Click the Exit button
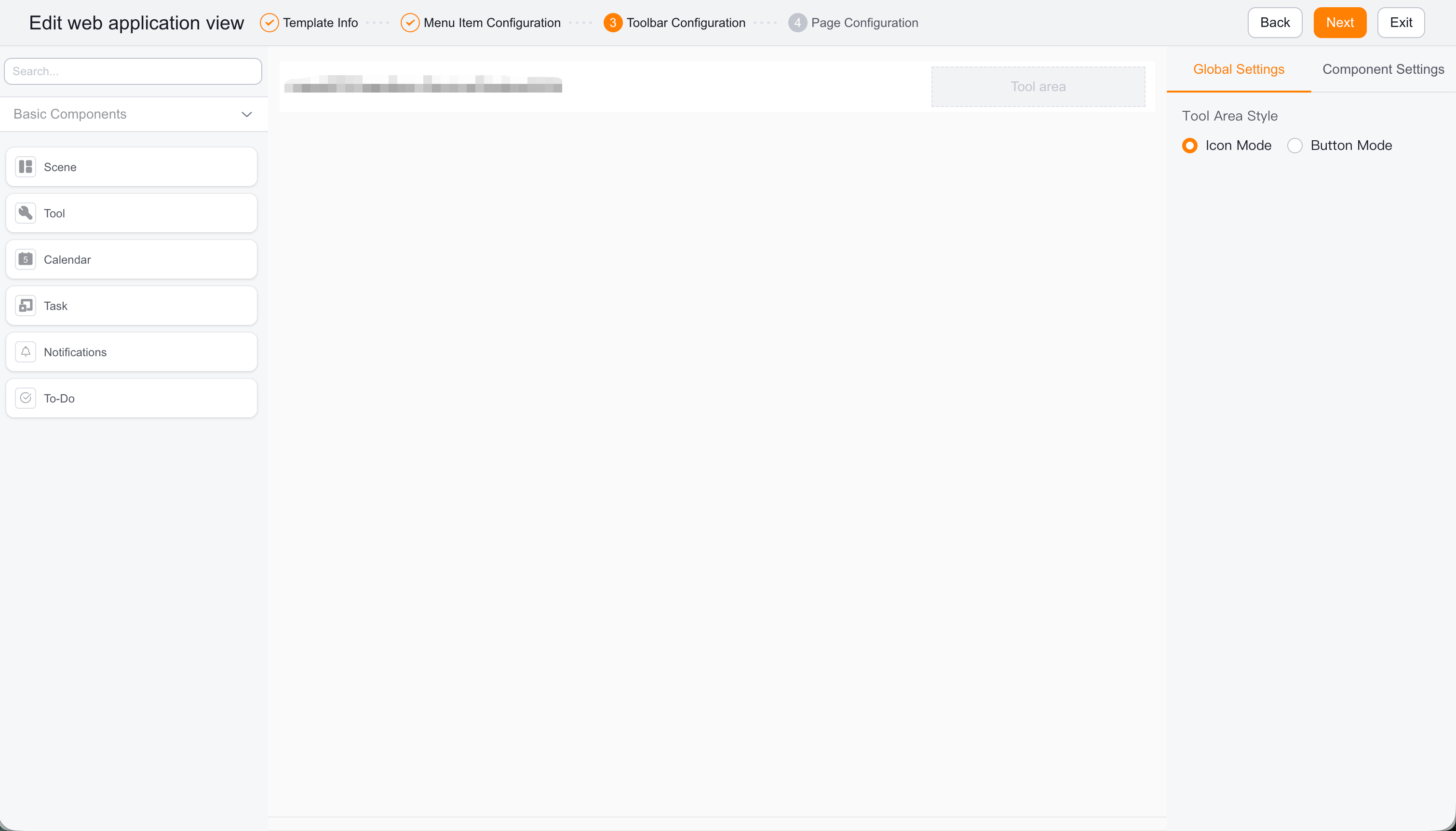The image size is (1456, 831). pos(1401,23)
